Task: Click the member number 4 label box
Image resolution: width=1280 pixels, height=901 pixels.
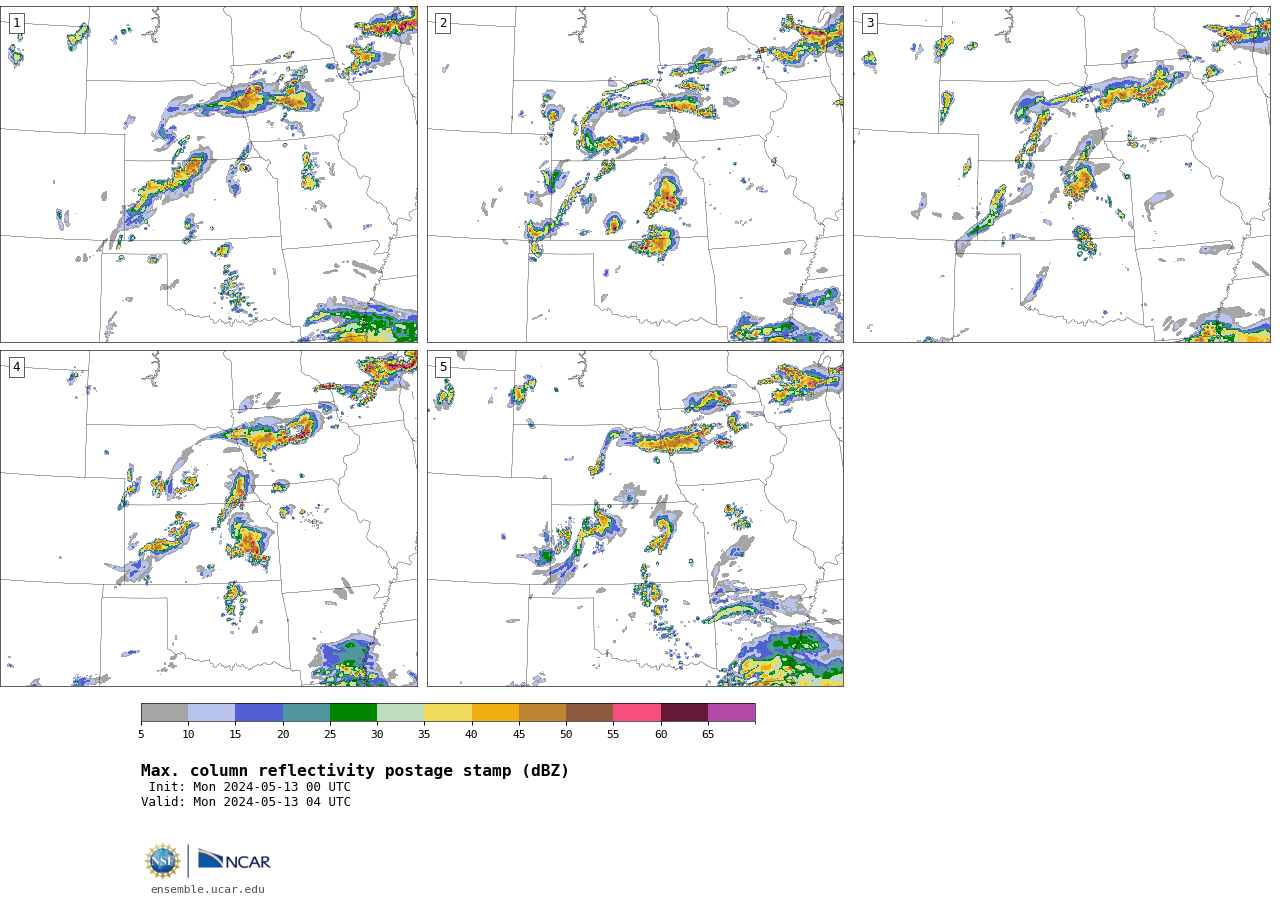Action: (x=16, y=367)
